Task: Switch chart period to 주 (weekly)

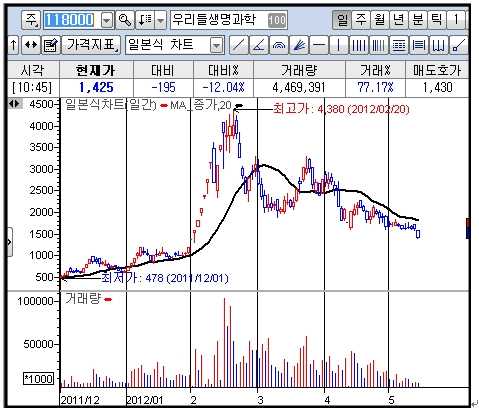Action: (x=361, y=20)
